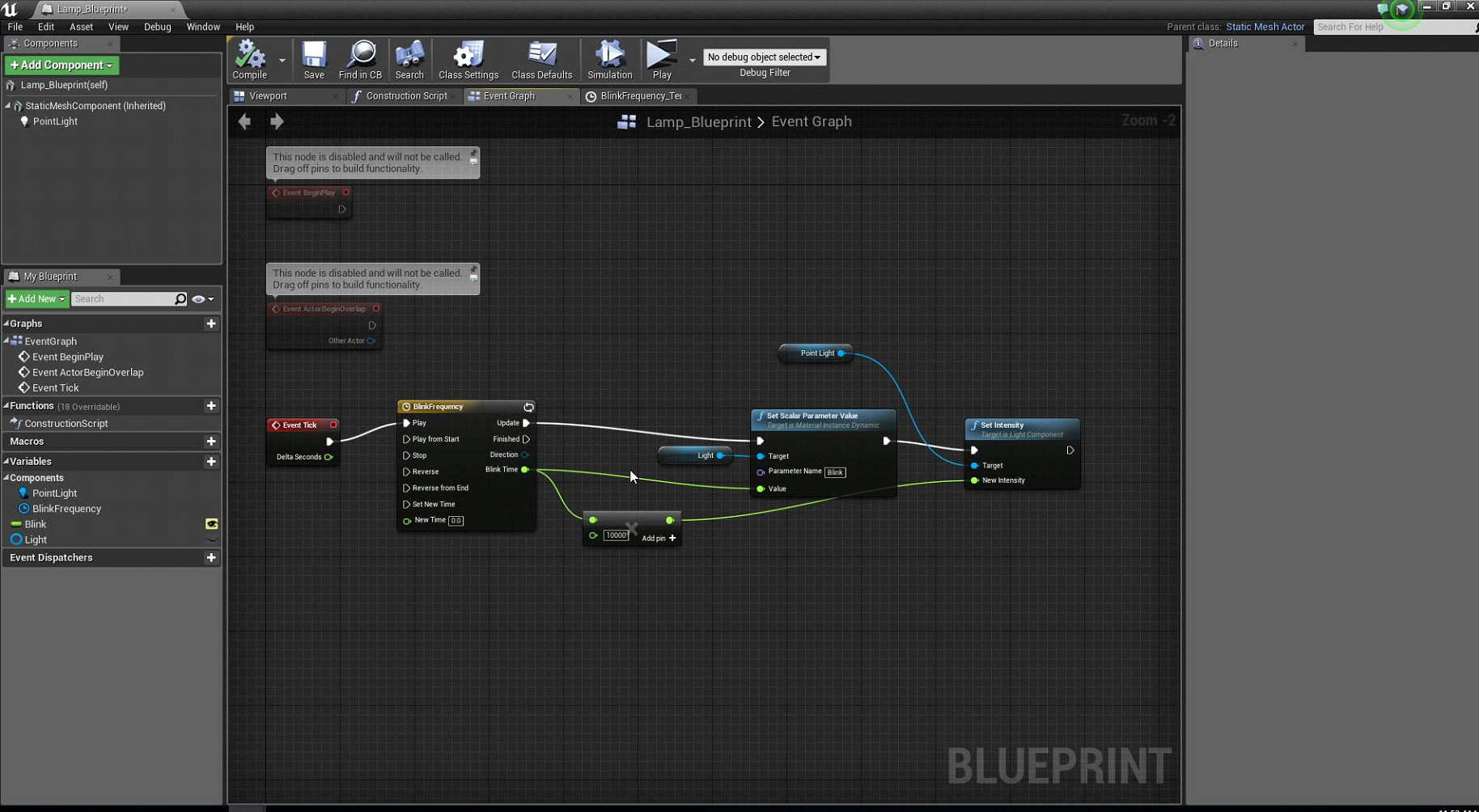This screenshot has width=1479, height=812.
Task: Open Class Defaults
Action: click(x=541, y=60)
